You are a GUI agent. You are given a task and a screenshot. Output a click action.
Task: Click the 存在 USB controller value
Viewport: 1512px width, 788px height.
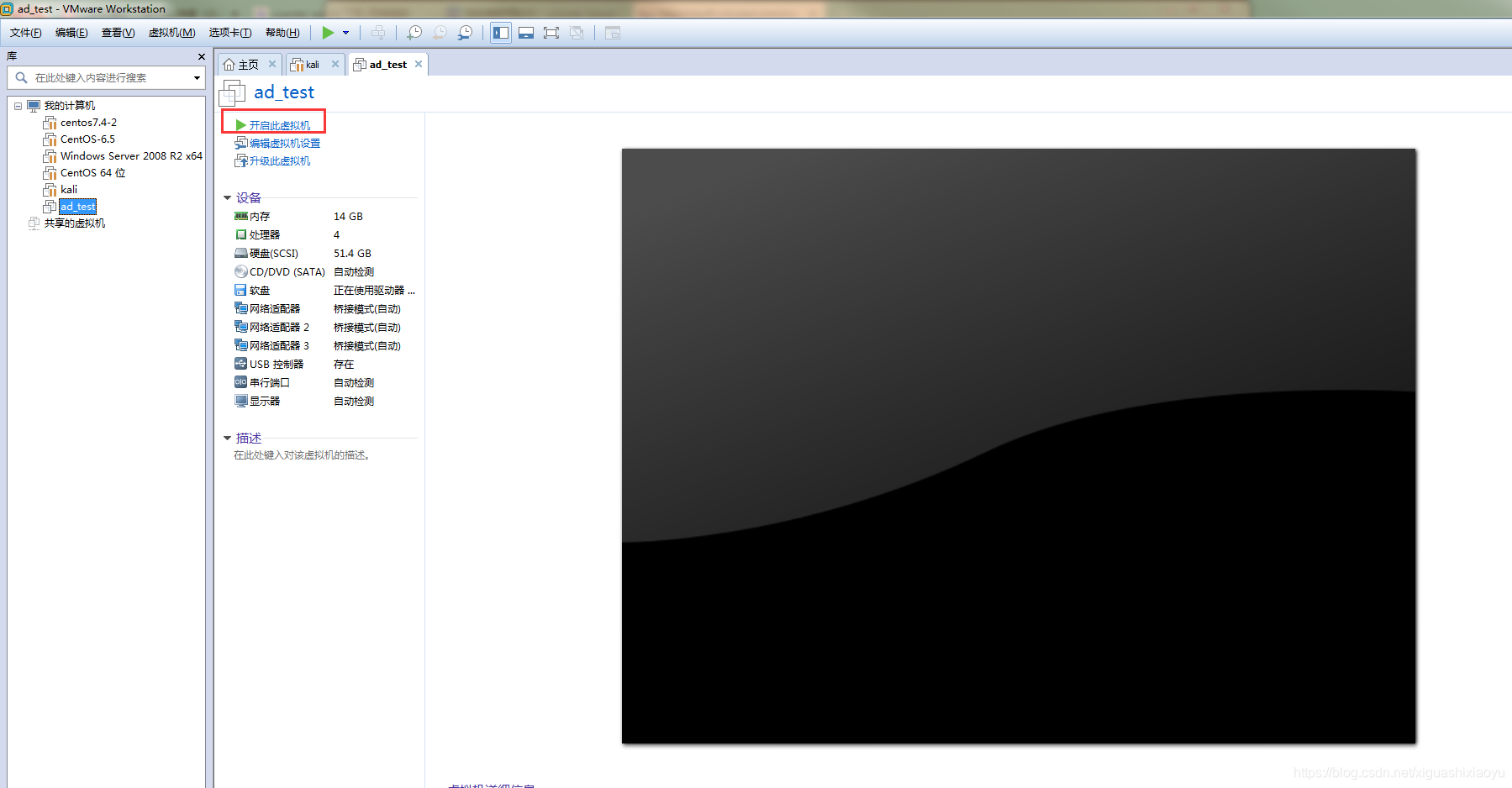pyautogui.click(x=344, y=365)
